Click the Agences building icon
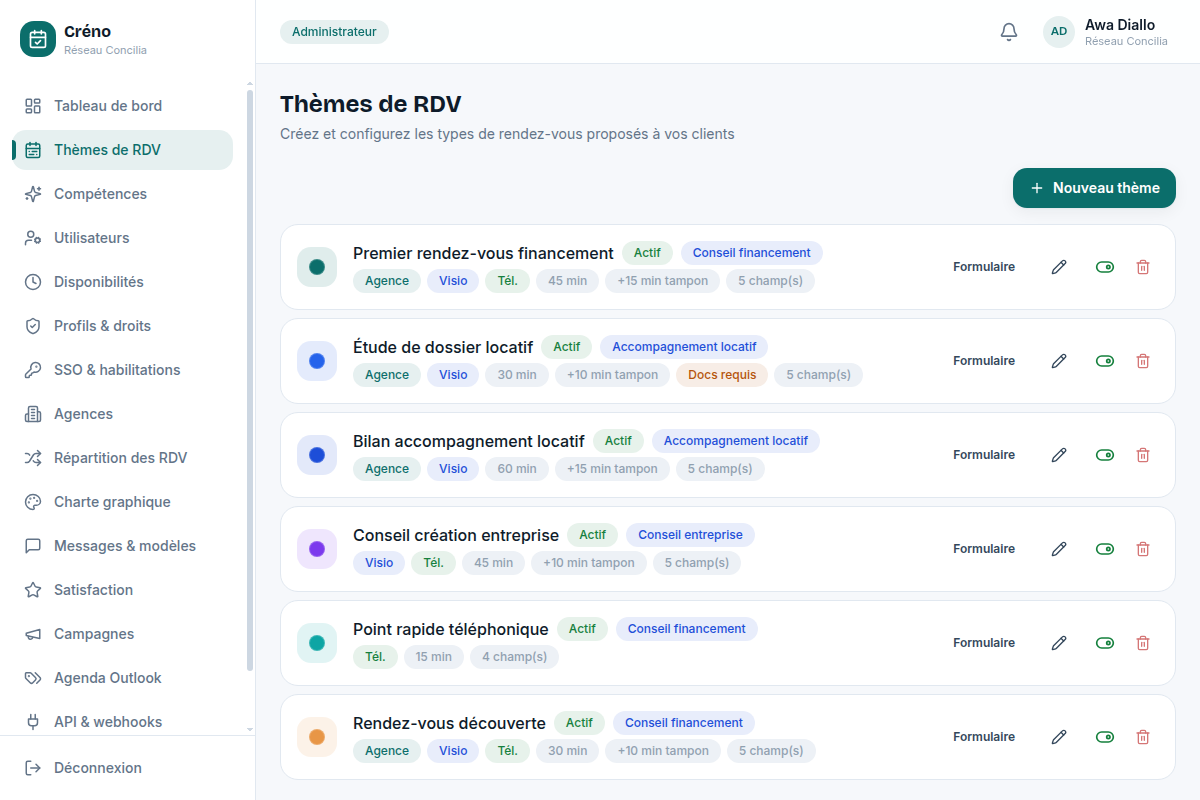 click(x=33, y=414)
